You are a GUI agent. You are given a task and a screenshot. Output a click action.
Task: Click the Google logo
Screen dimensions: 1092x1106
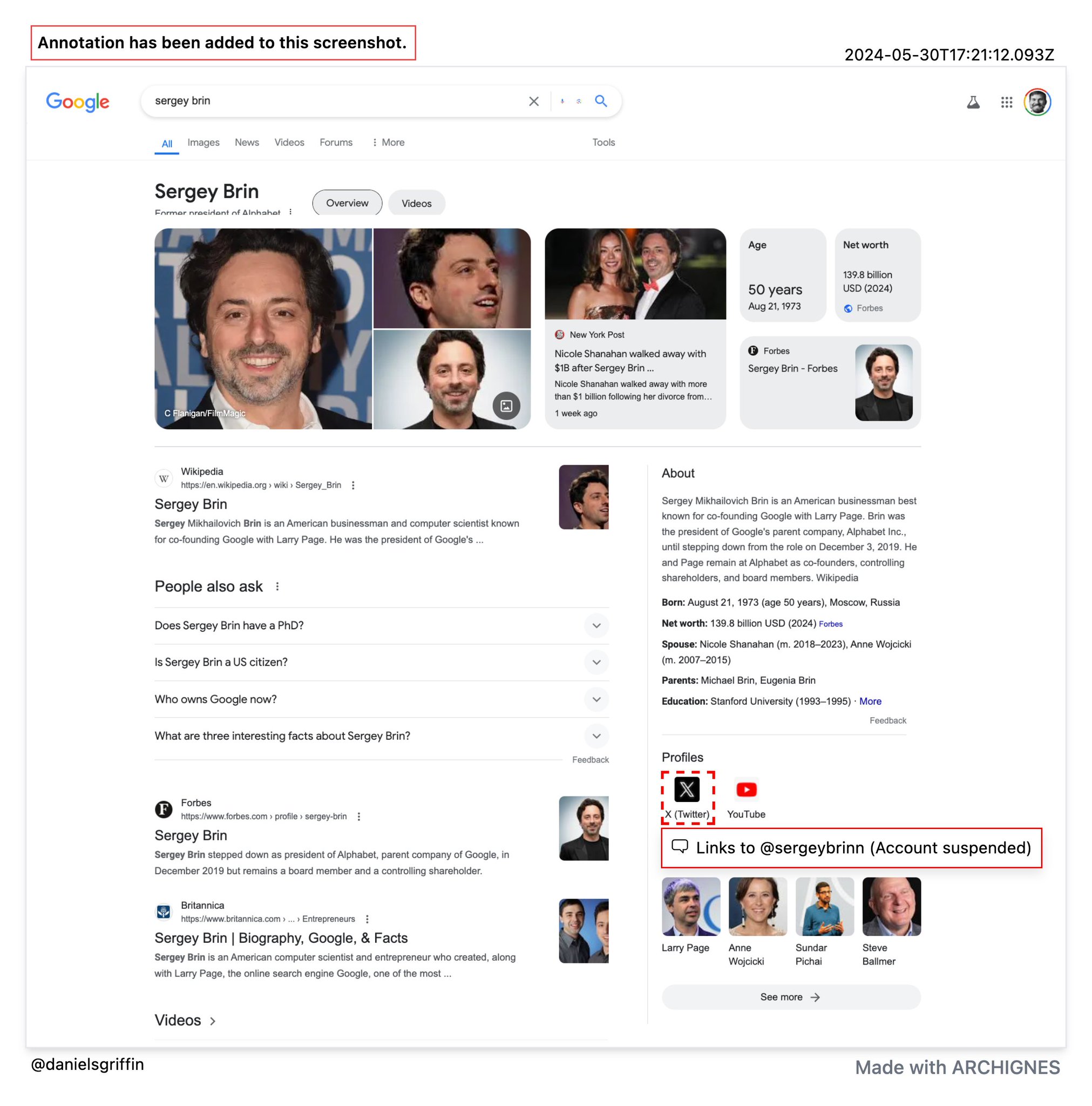click(x=77, y=102)
